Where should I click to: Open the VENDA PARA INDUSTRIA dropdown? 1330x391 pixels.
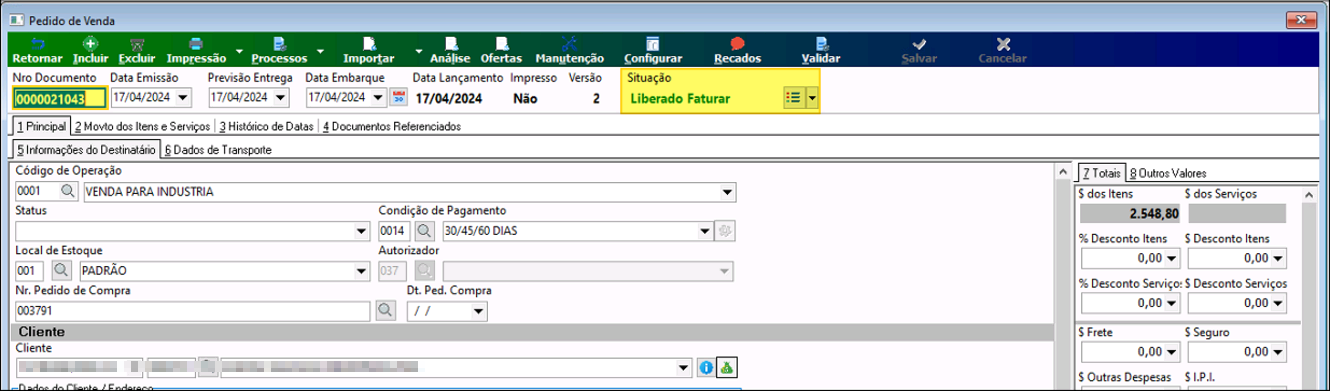coord(727,191)
